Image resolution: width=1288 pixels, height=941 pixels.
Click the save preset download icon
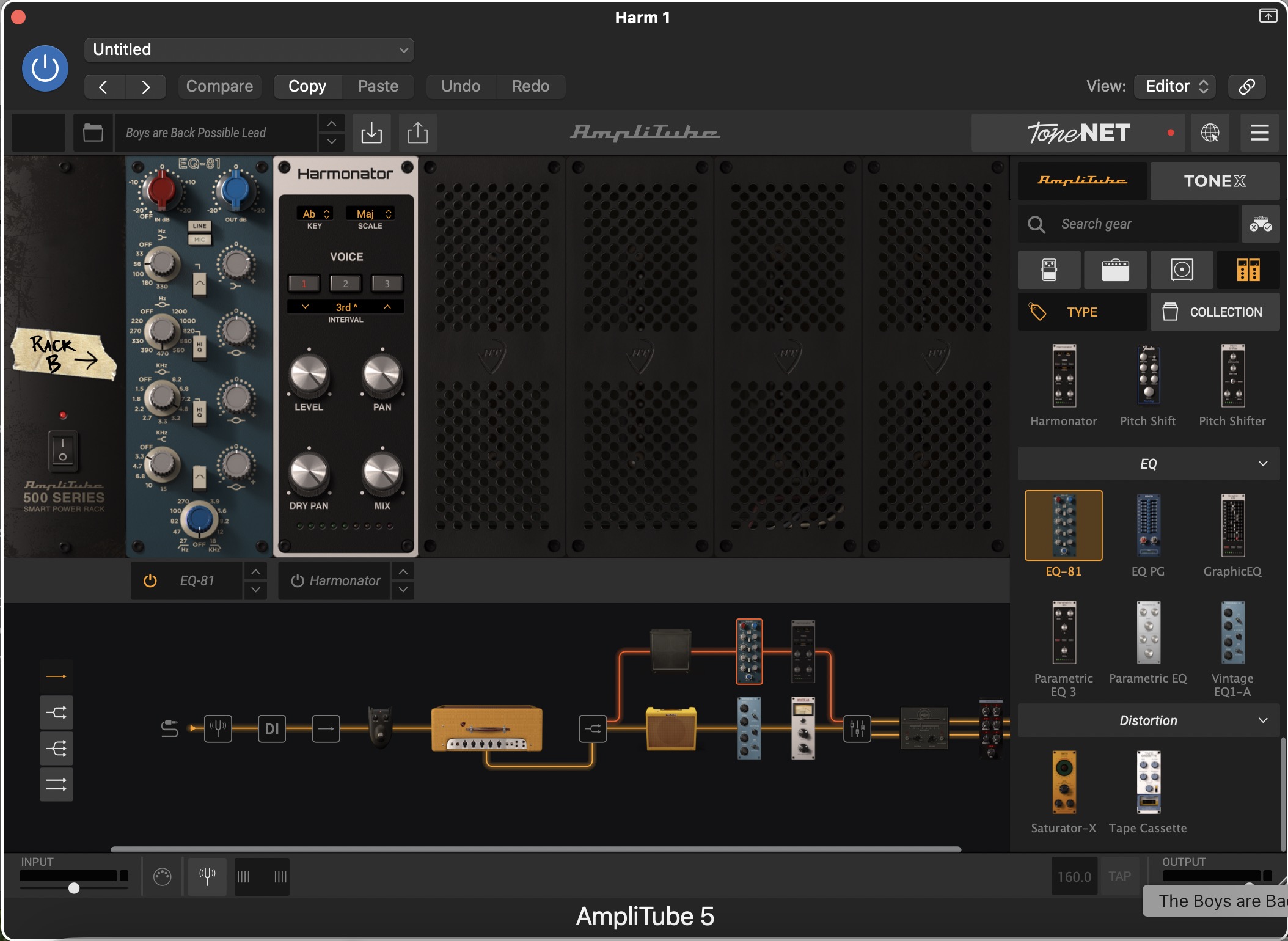coord(371,133)
